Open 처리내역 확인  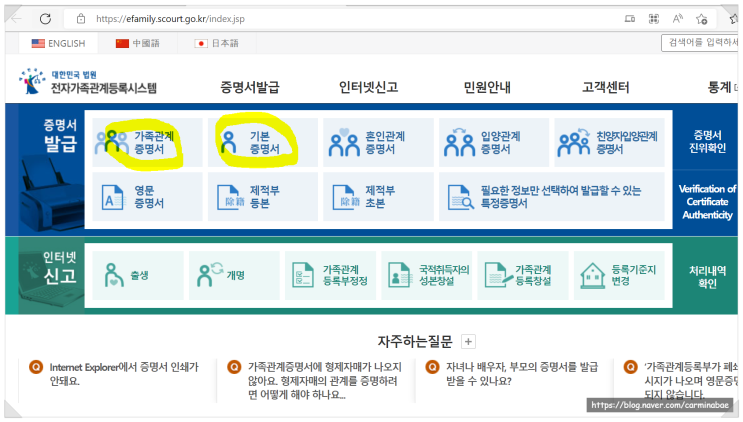707,277
